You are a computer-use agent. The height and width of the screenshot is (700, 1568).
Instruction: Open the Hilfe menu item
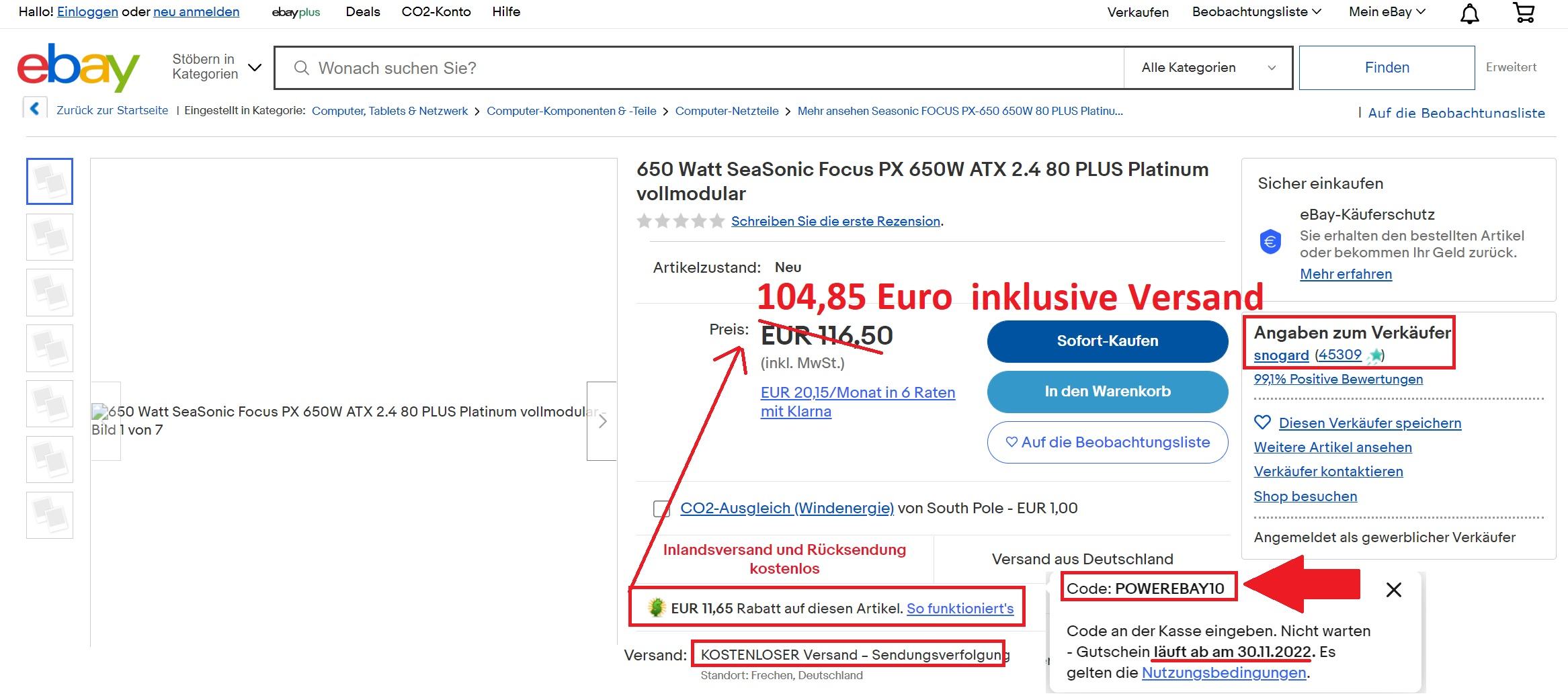(x=506, y=11)
